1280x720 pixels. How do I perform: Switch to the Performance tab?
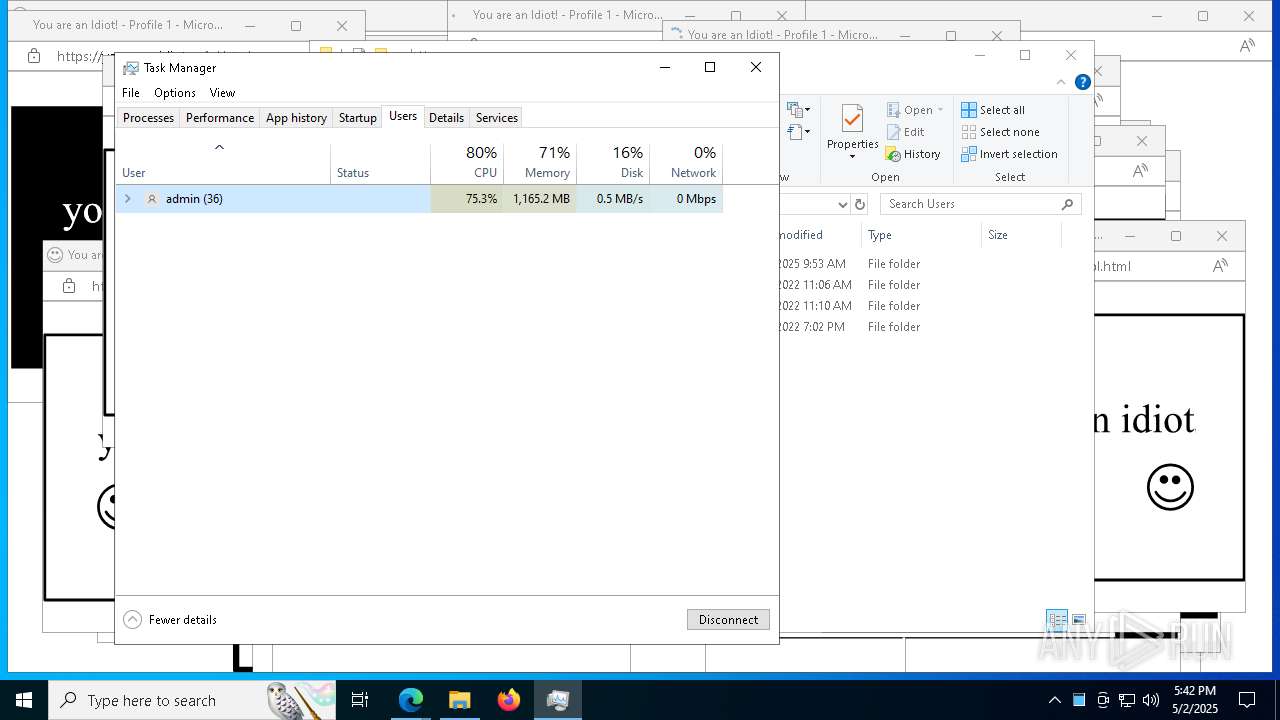click(220, 118)
